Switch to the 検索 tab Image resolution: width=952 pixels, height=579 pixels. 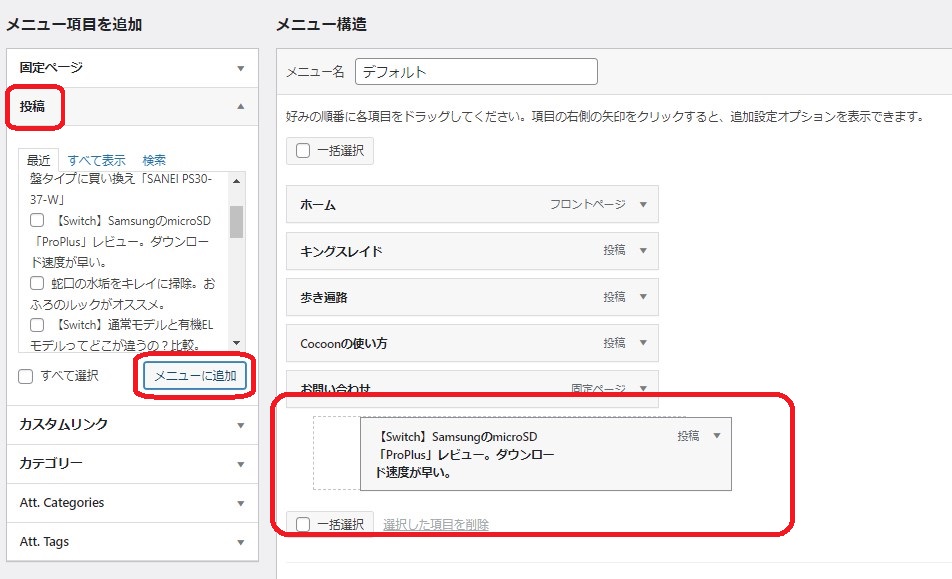click(154, 160)
